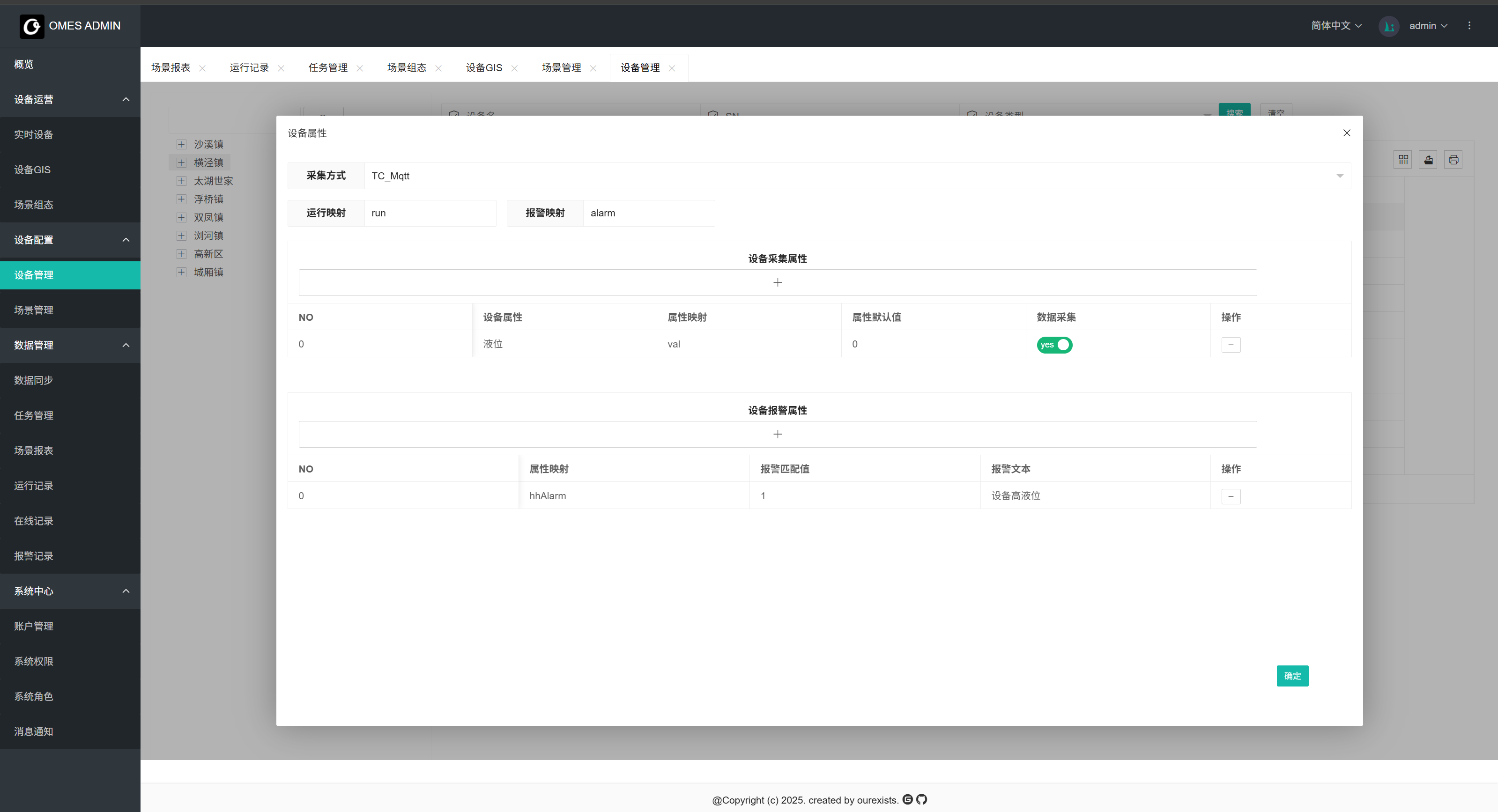
Task: Close the 设备GIS tab
Action: tap(514, 68)
